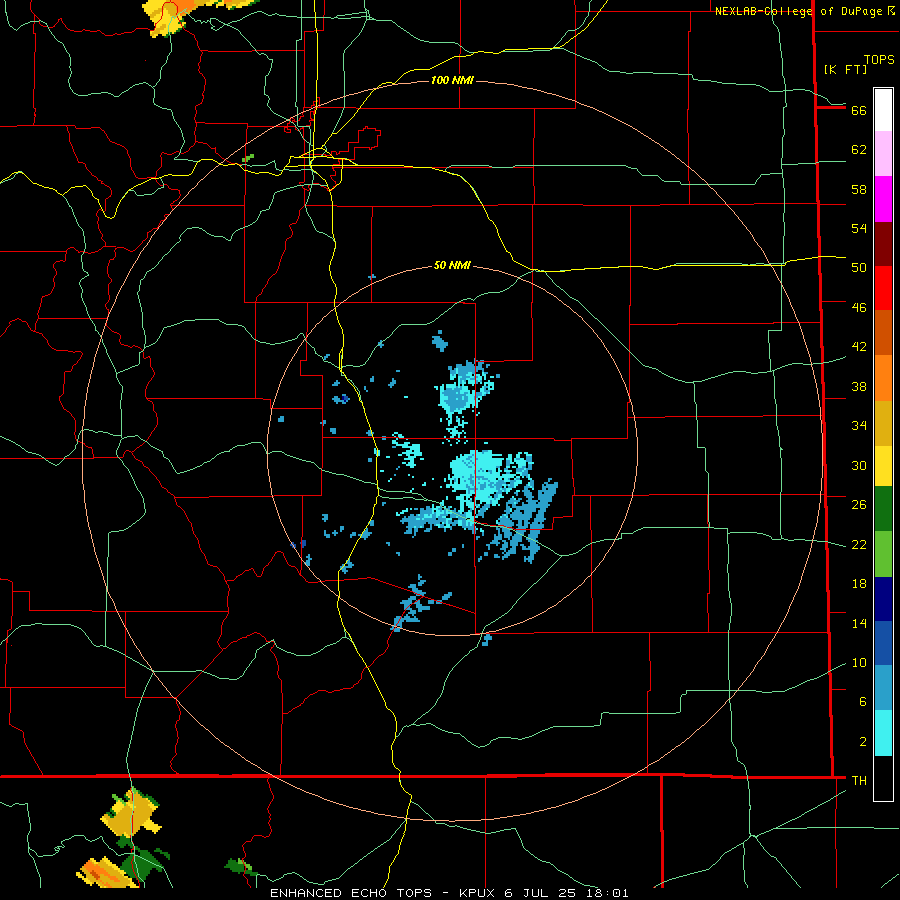Click the TOPS legend title
The height and width of the screenshot is (900, 900).
click(x=879, y=60)
